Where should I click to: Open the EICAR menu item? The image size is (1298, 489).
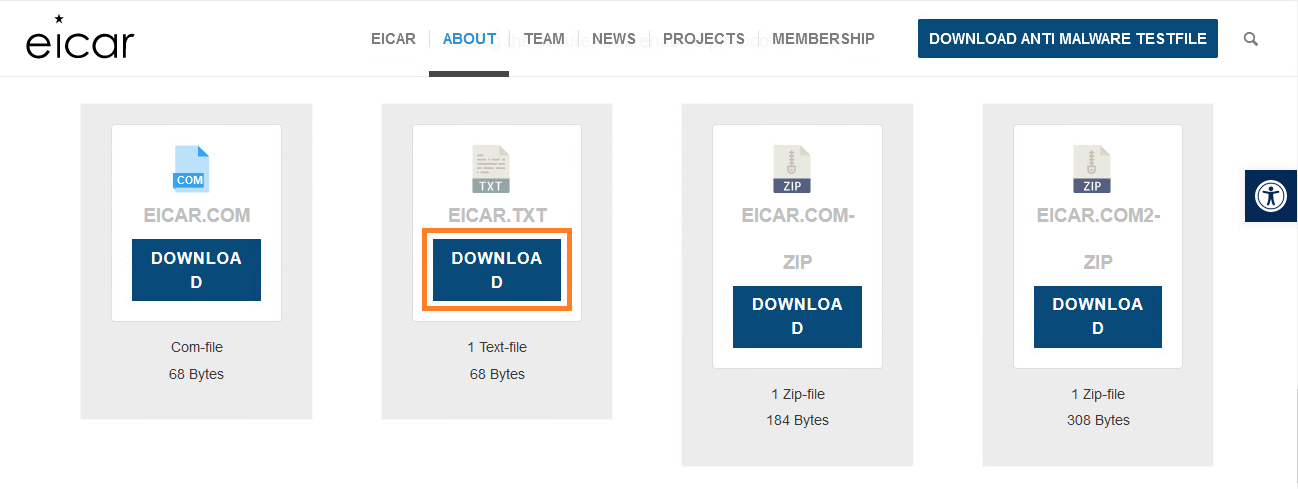pos(393,39)
